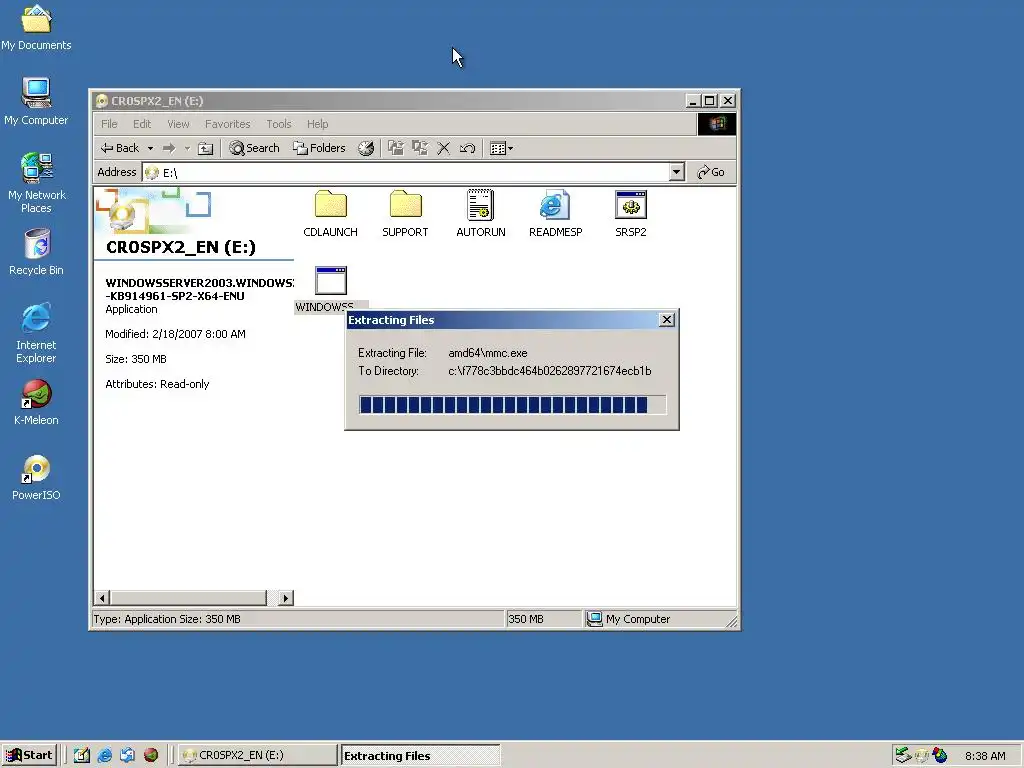Click Extracting Files taskbar button
Viewport: 1024px width, 768px height.
[421, 756]
